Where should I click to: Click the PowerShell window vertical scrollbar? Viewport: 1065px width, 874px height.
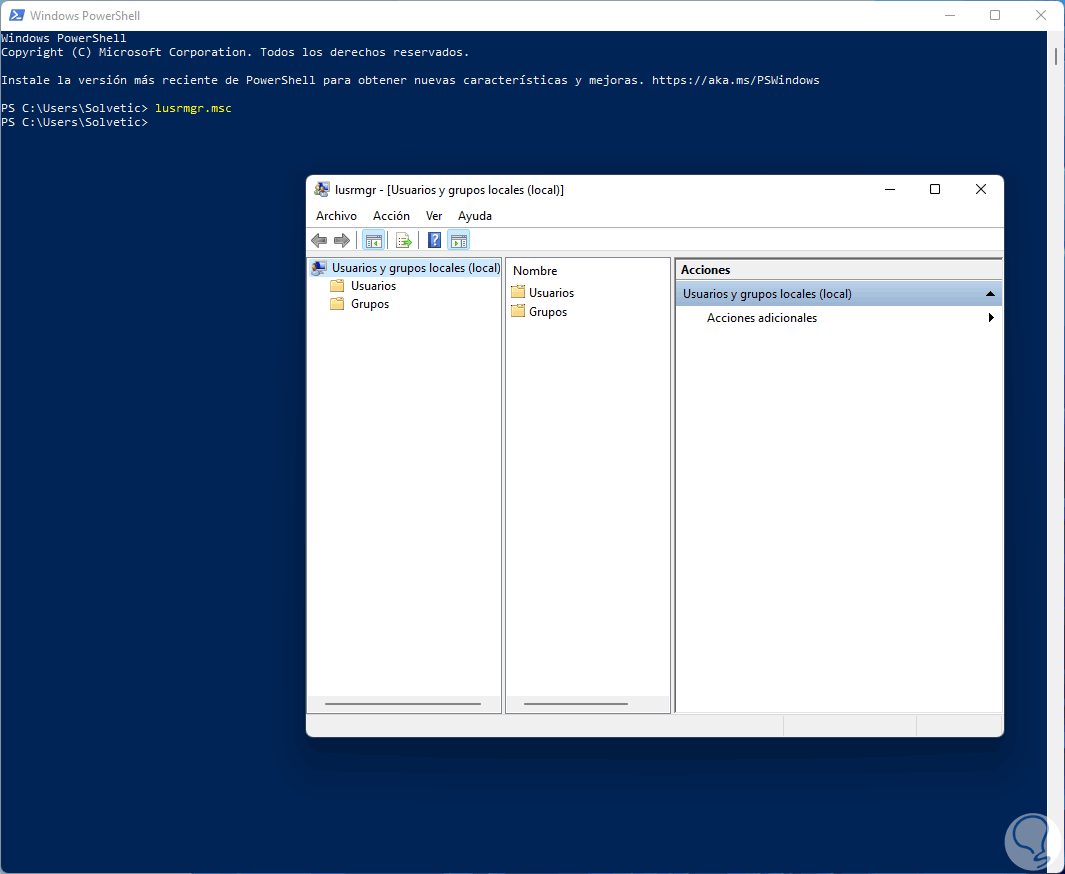coord(1056,56)
